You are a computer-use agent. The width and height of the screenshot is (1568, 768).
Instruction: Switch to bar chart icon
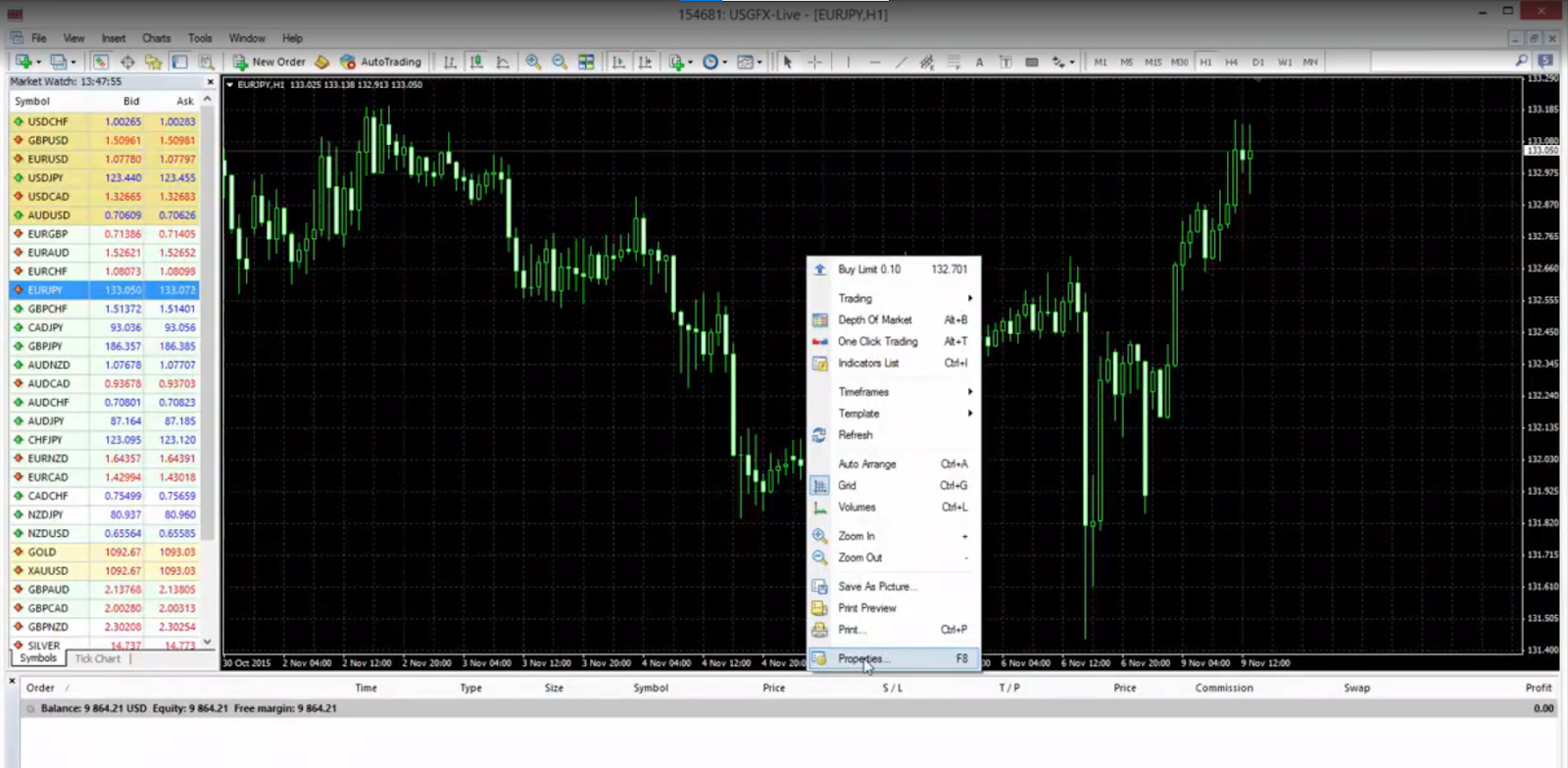click(450, 62)
